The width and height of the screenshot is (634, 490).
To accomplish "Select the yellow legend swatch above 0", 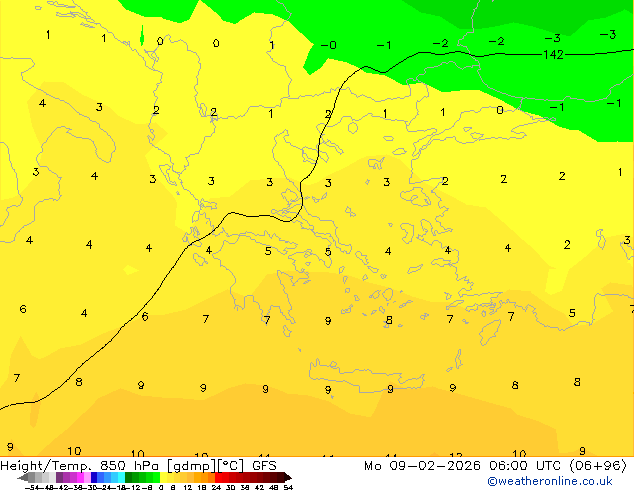I will [x=163, y=477].
